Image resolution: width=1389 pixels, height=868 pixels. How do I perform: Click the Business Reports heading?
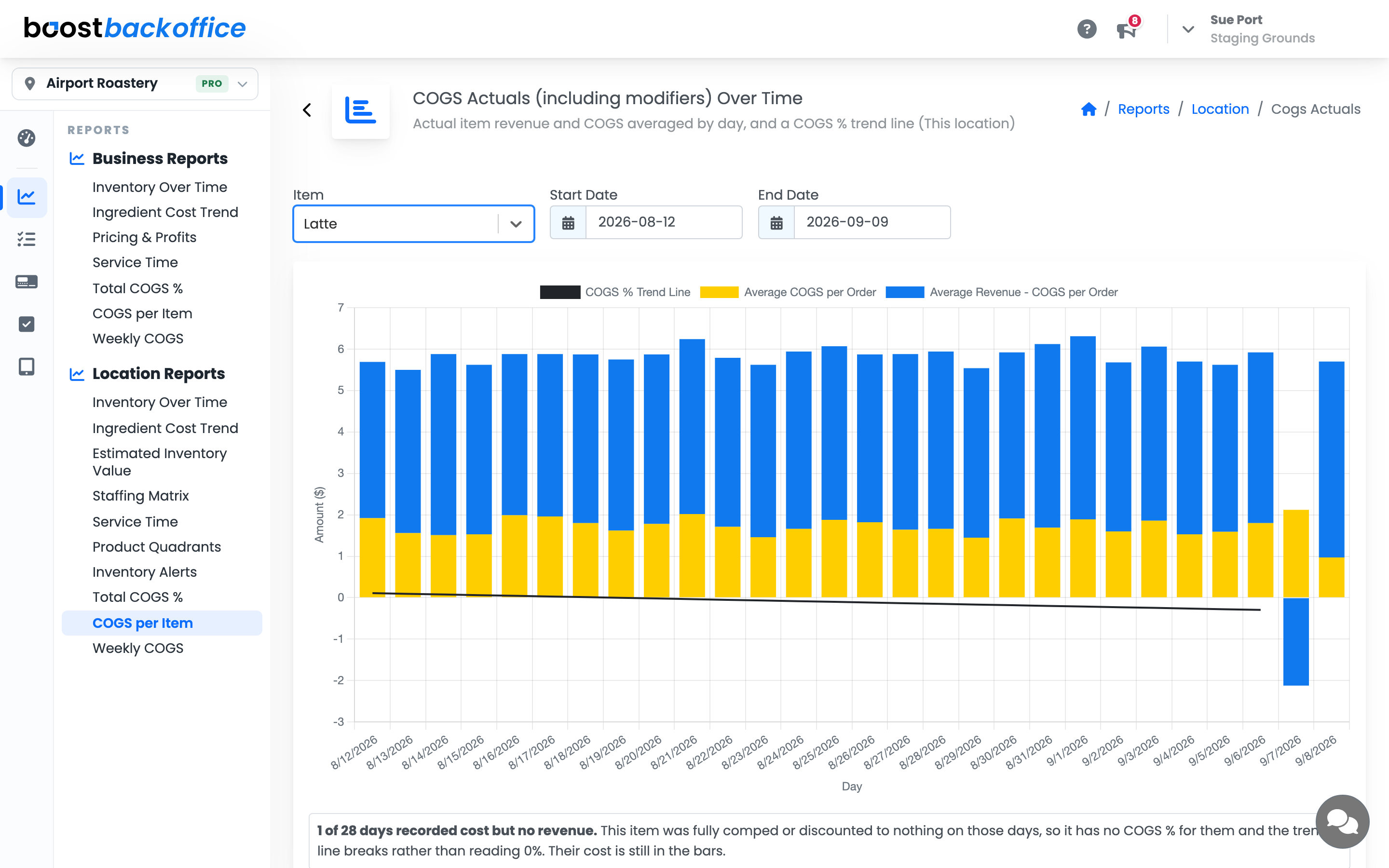point(160,159)
